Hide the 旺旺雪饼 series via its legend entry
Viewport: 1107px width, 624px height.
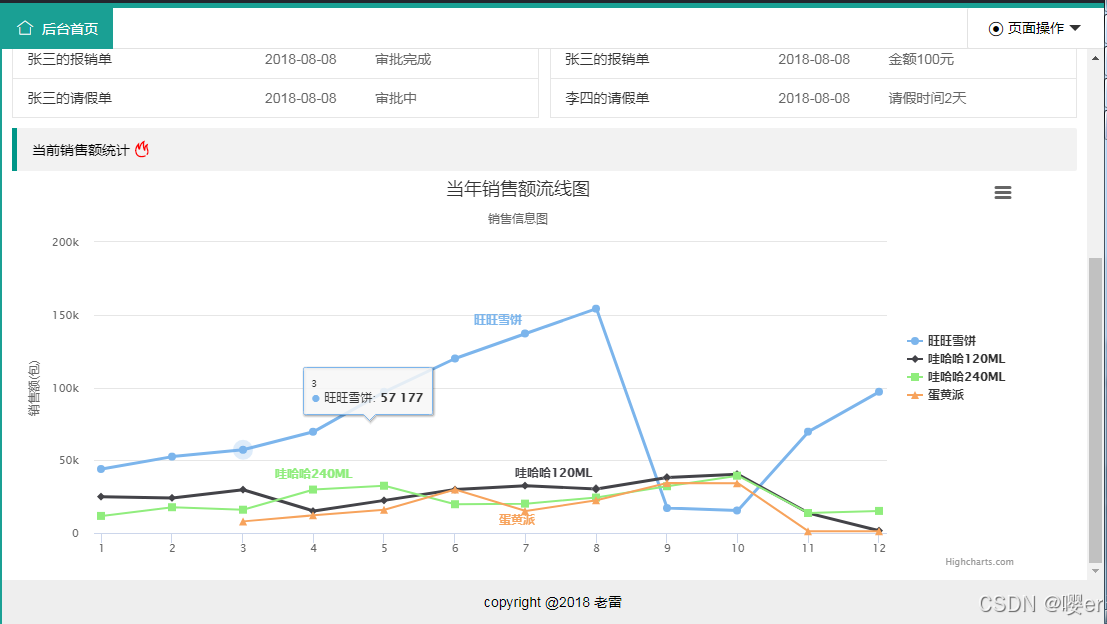point(952,340)
